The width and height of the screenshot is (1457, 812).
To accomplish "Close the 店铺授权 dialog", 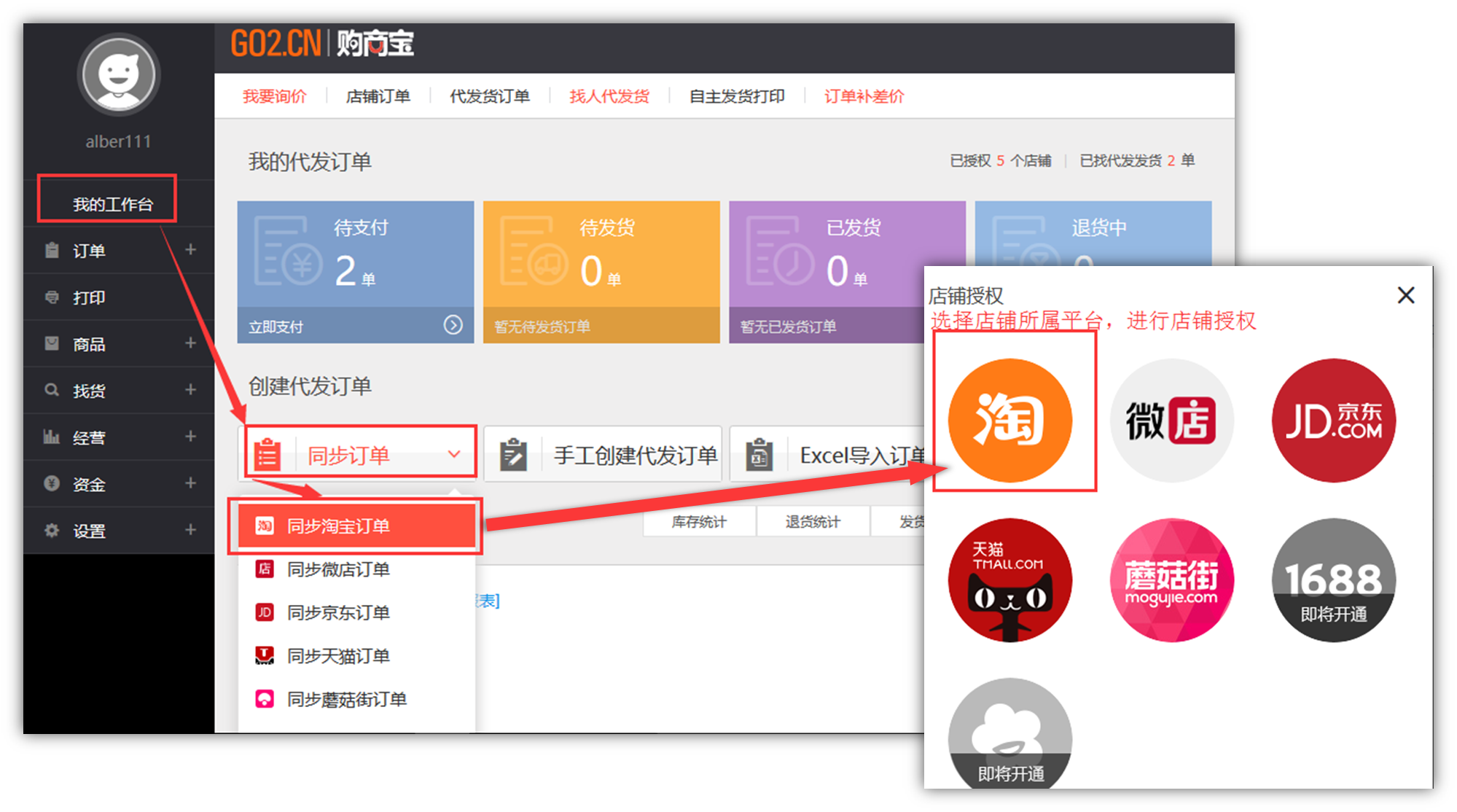I will 1406,295.
